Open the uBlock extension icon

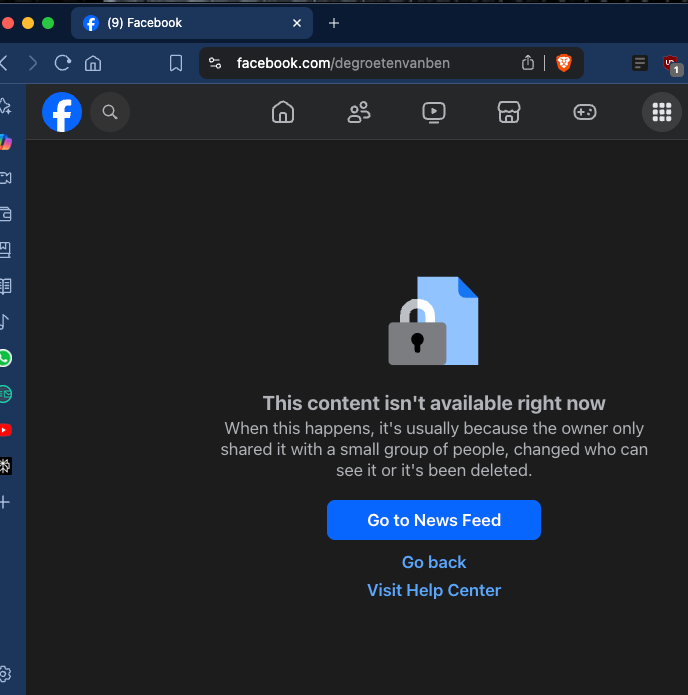[670, 63]
